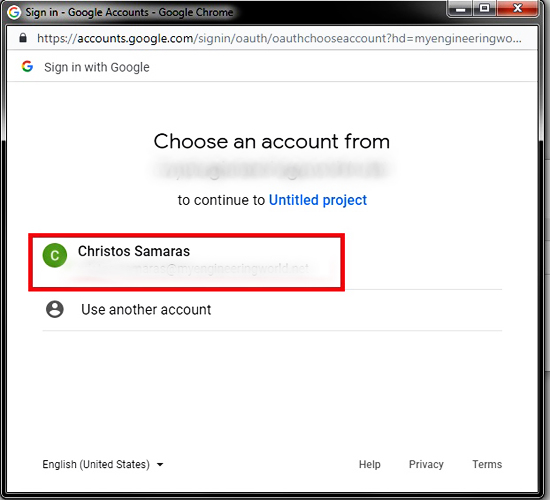Screen dimensions: 550x500
Task: Expand the English (United States) language dropdown
Action: click(103, 464)
